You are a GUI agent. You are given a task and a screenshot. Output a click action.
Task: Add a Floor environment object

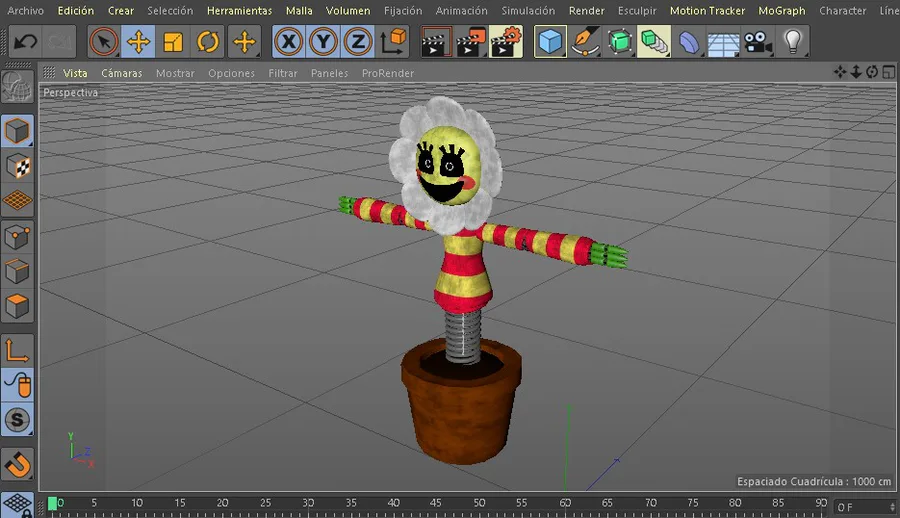point(723,41)
